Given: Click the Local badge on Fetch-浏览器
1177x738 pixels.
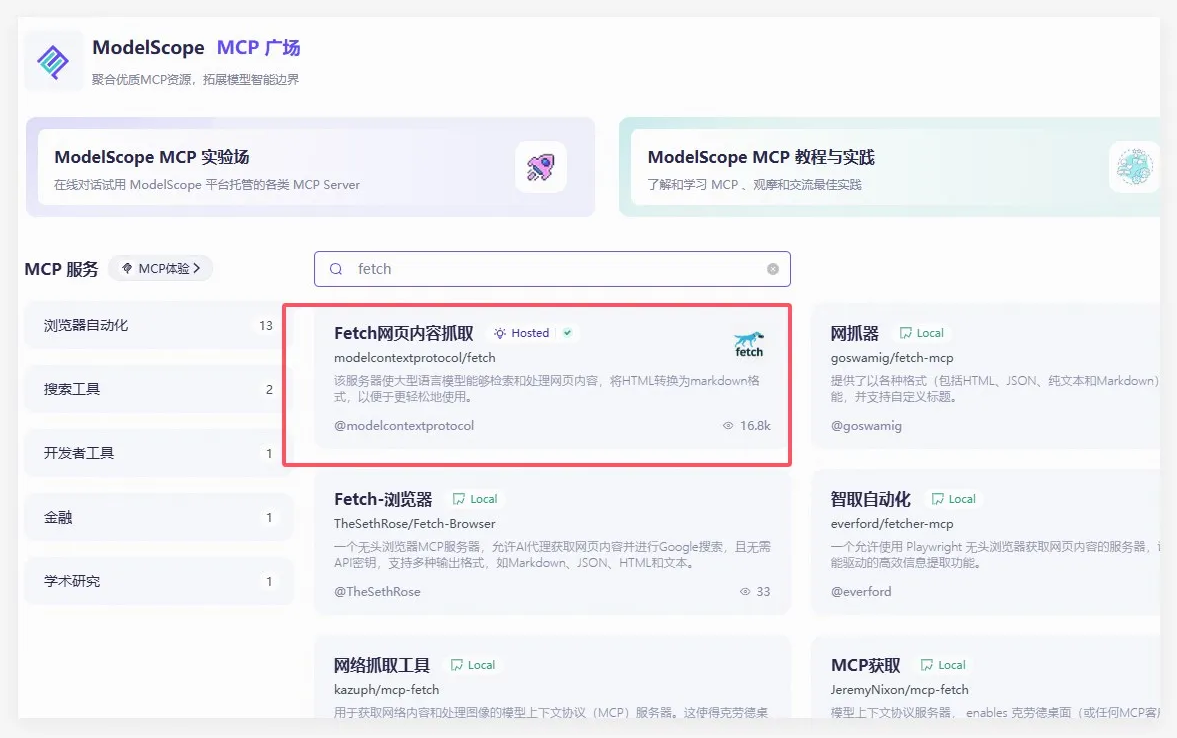Looking at the screenshot, I should click(475, 499).
